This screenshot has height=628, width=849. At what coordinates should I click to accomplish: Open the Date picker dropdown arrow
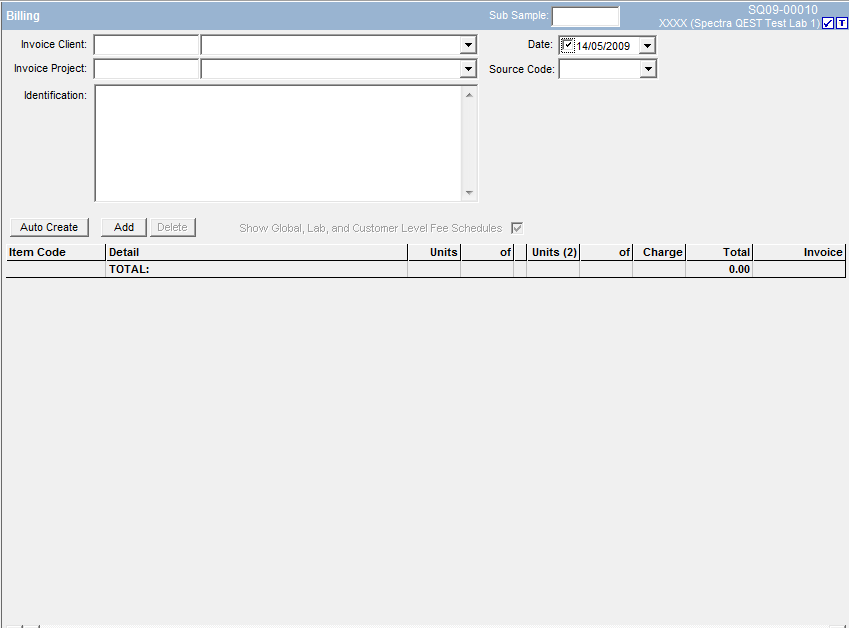tap(647, 45)
